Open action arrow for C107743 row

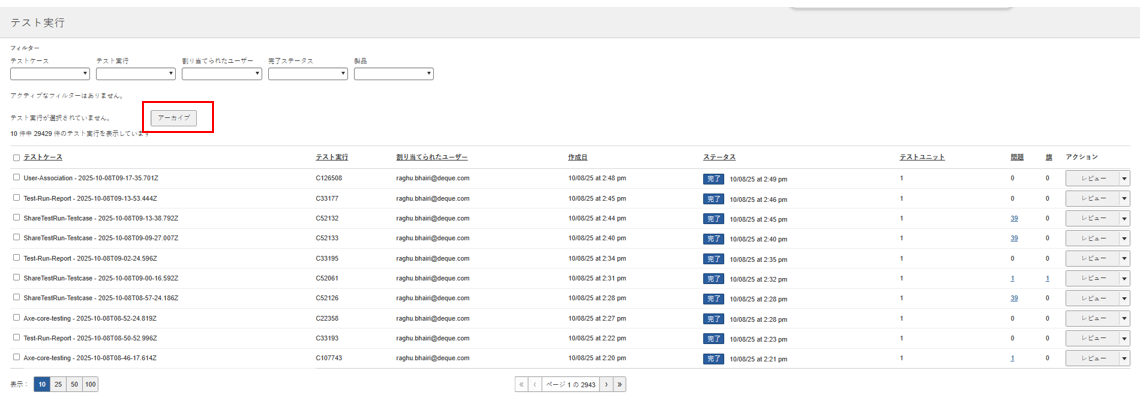pos(1124,358)
